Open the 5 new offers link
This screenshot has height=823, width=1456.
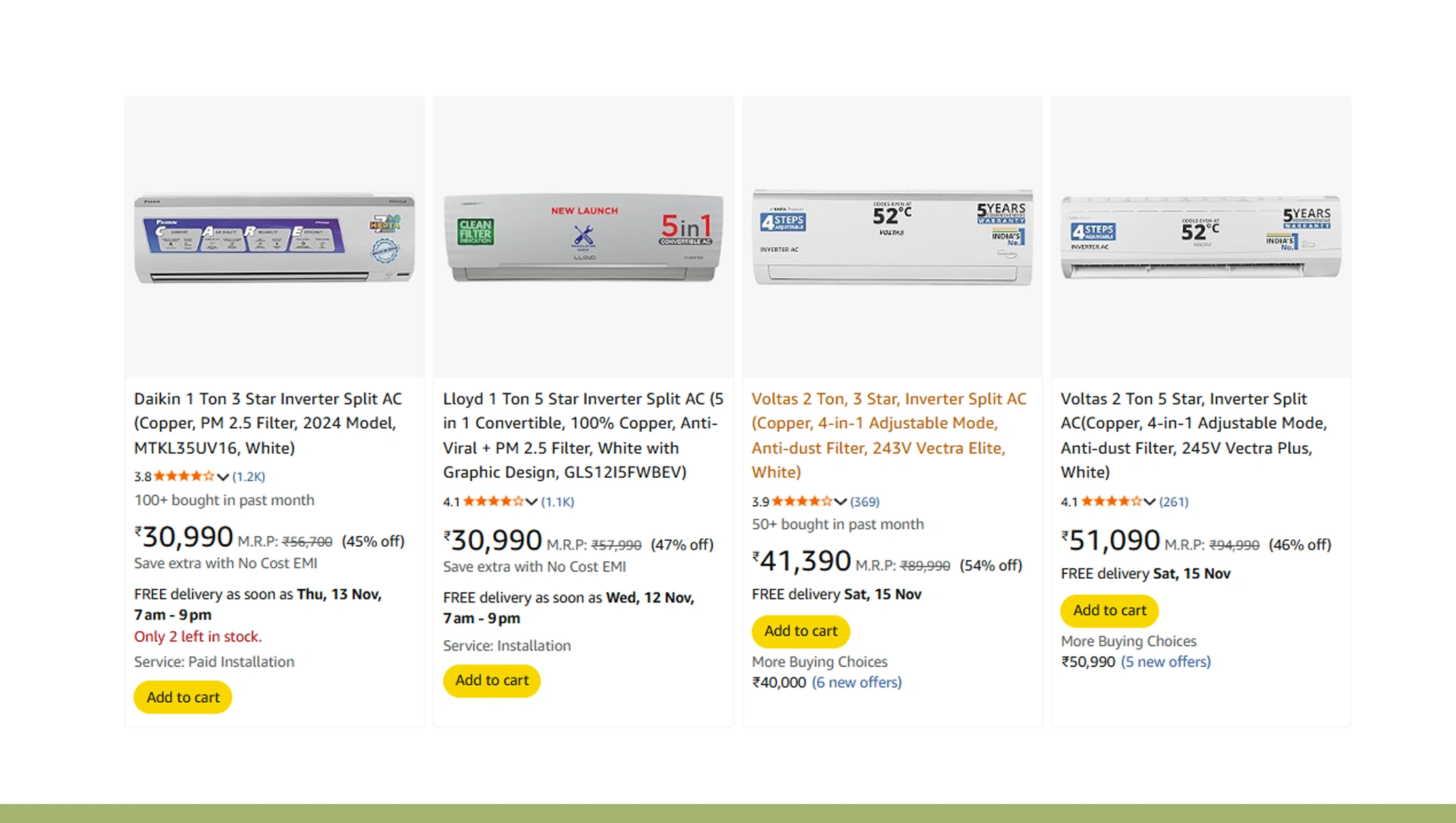click(x=1167, y=661)
